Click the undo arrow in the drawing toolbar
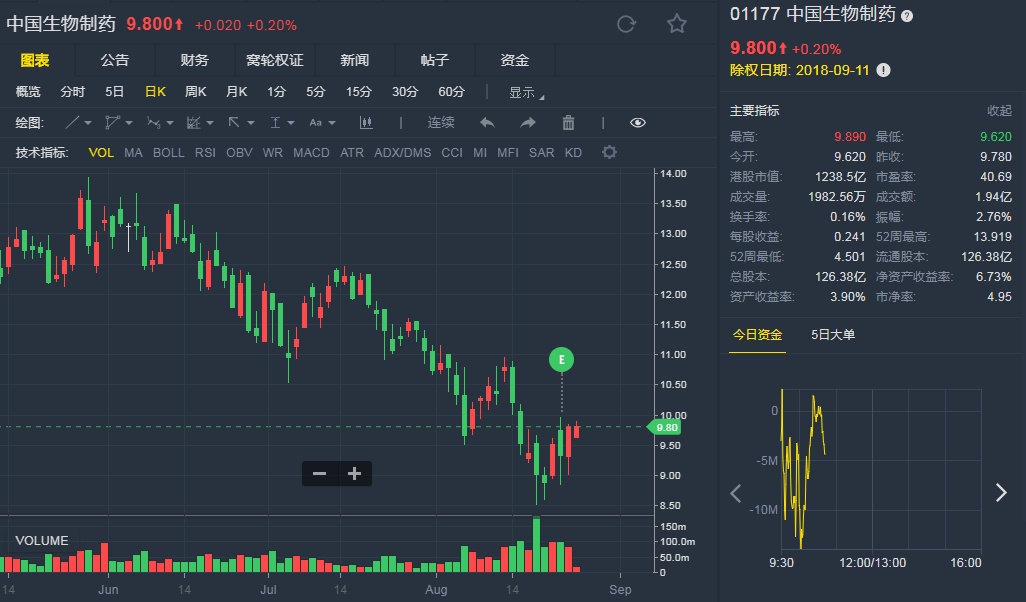The height and width of the screenshot is (602, 1026). 487,123
